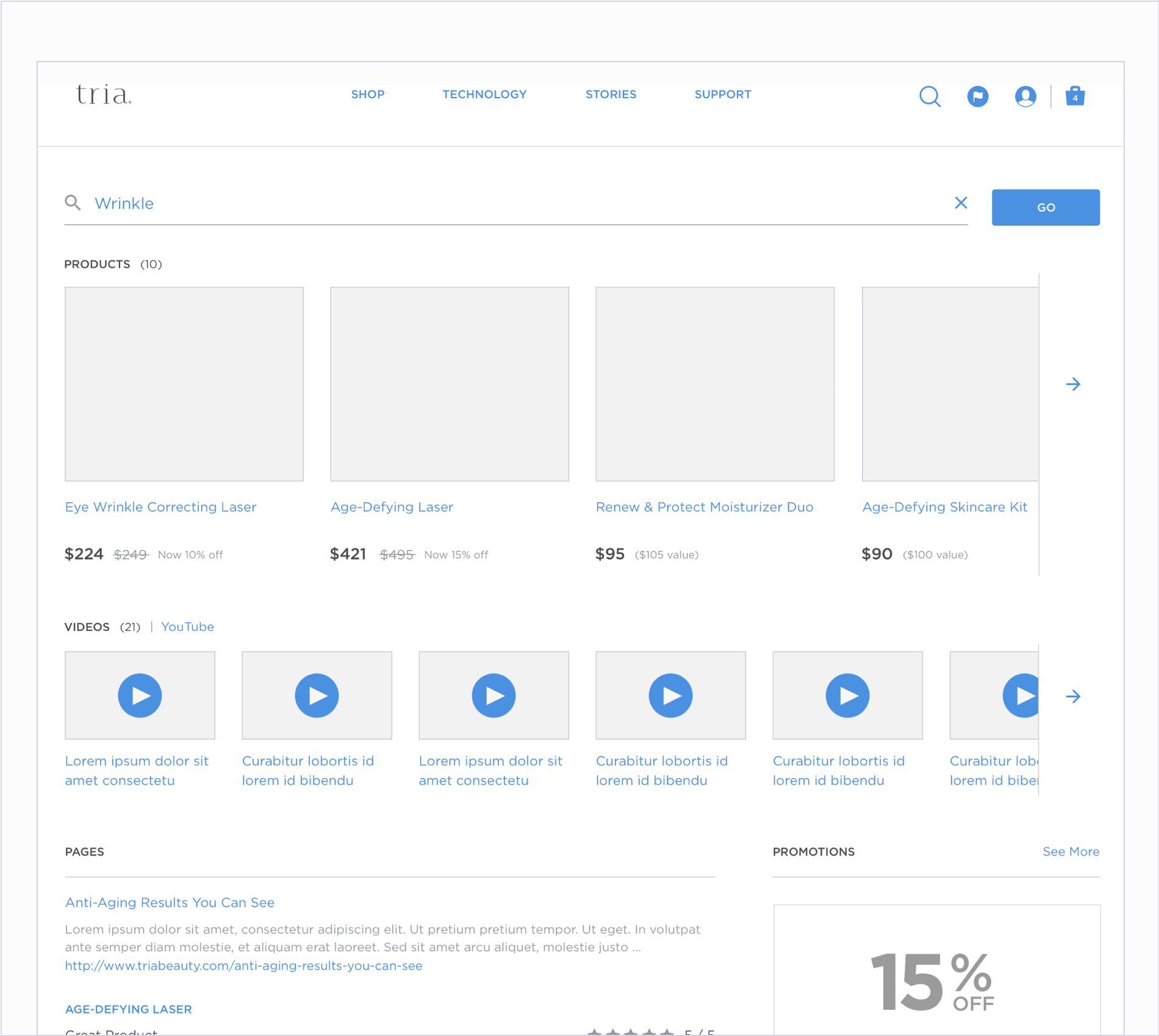Select the Age-Defying Laser product thumbnail

coord(450,384)
